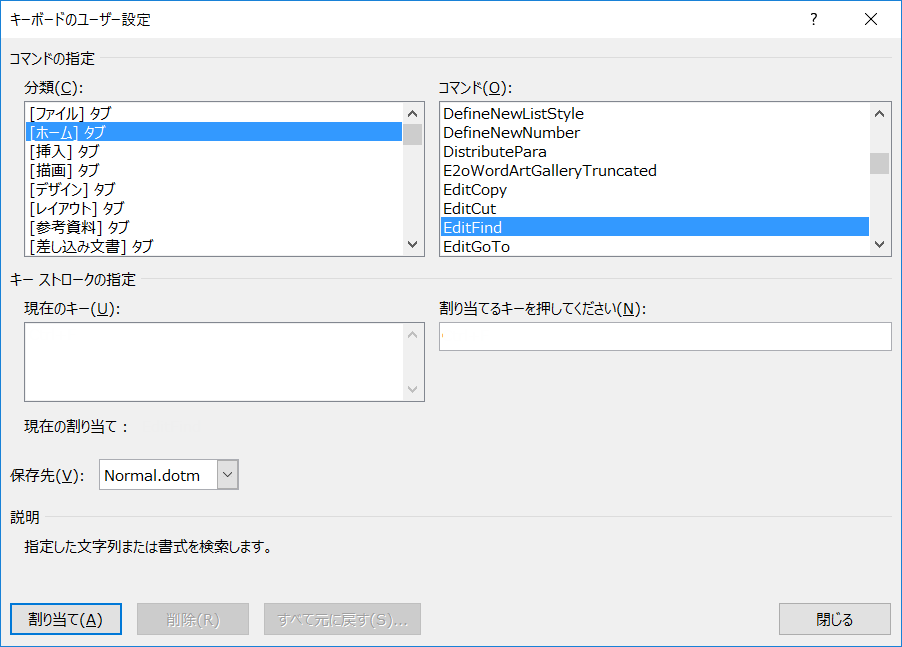Screen dimensions: 902x647
Task: Select the EditCut command
Action: [470, 208]
